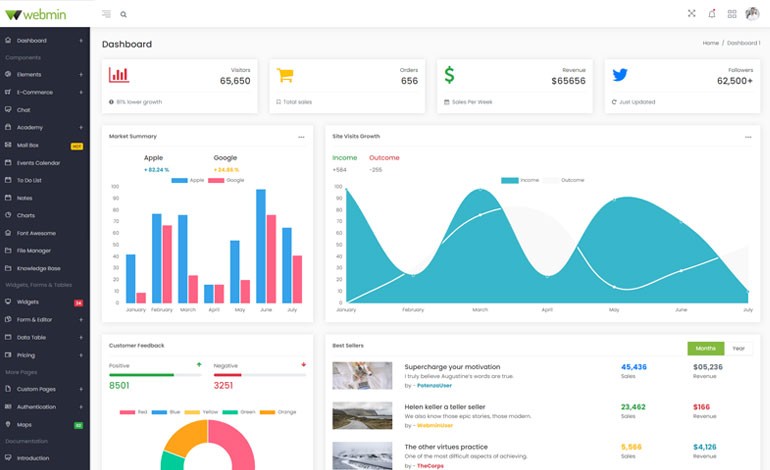Open the PotenzaUser author link
The height and width of the screenshot is (470, 770).
[434, 386]
